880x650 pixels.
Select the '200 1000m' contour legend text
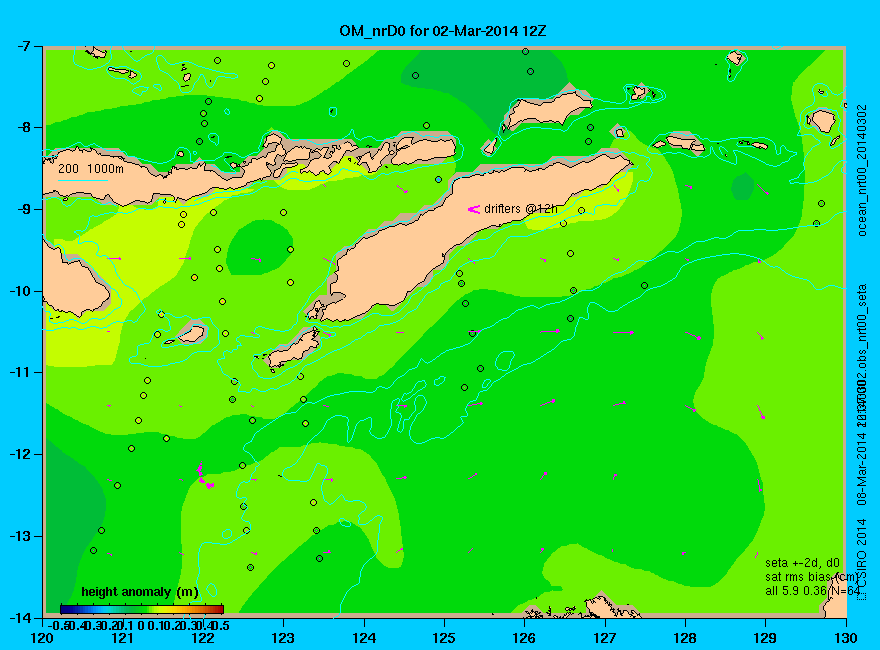[91, 168]
